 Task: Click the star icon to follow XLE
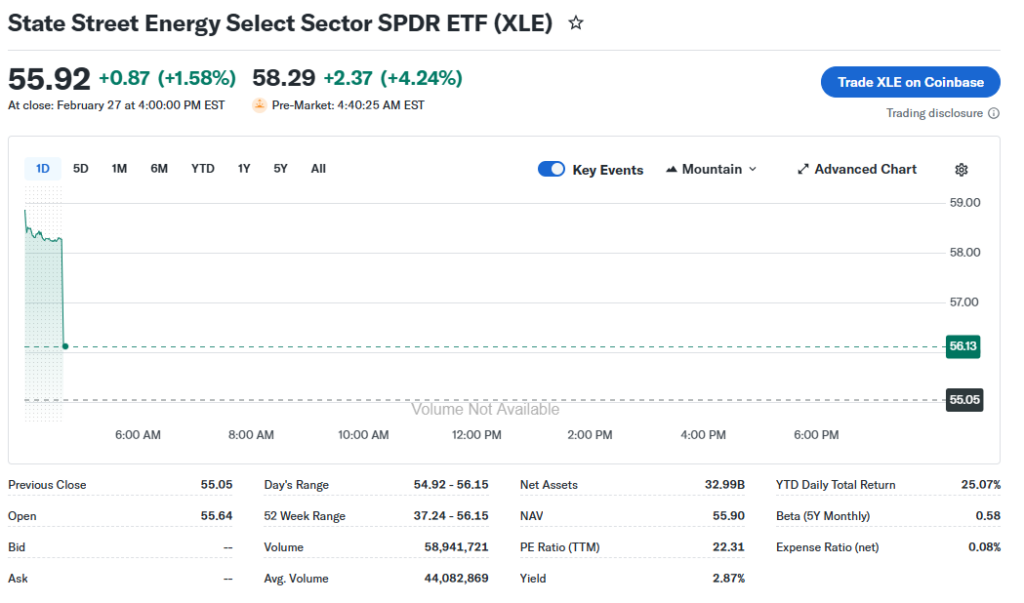click(x=576, y=23)
